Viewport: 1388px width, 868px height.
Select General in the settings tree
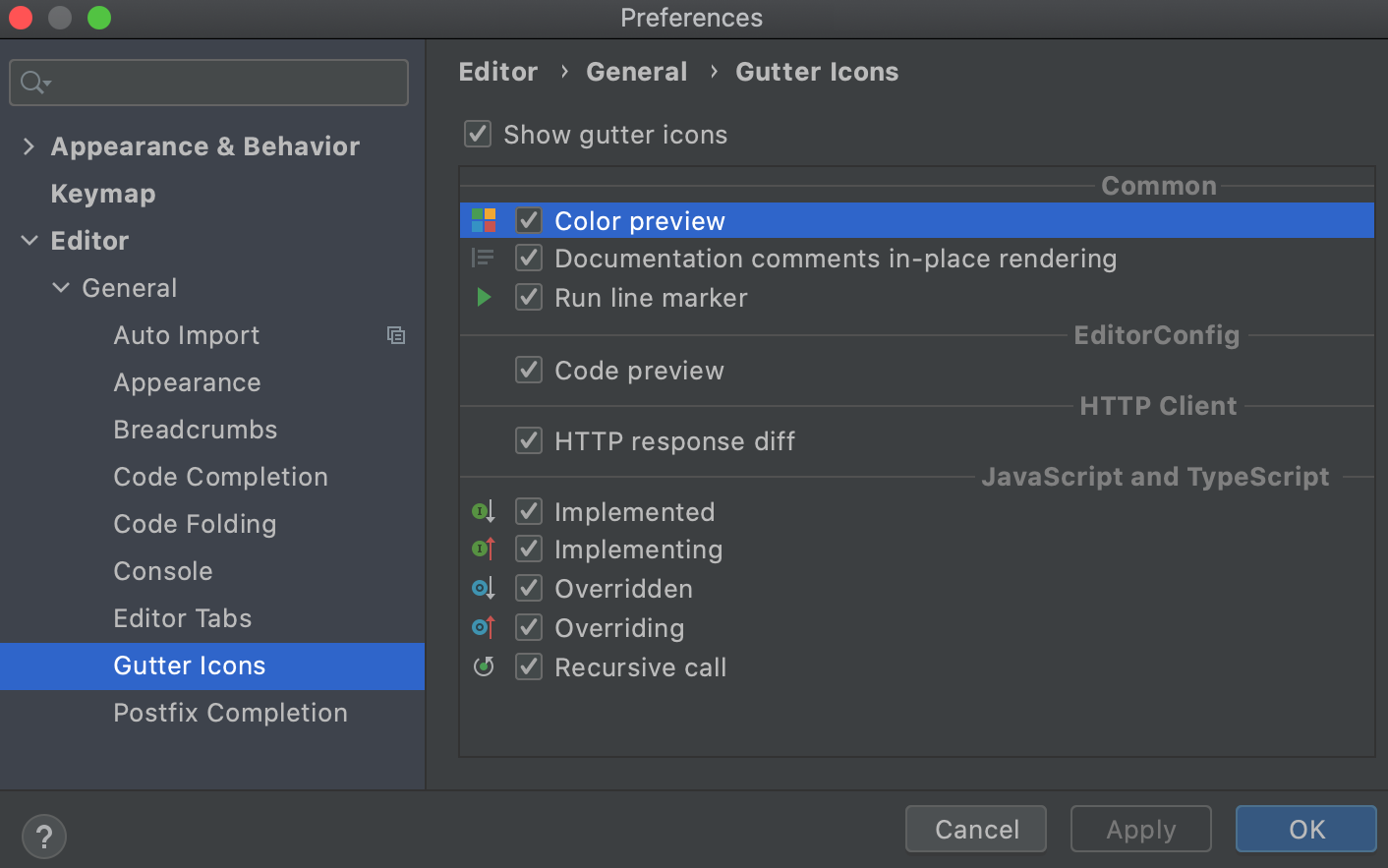point(130,288)
